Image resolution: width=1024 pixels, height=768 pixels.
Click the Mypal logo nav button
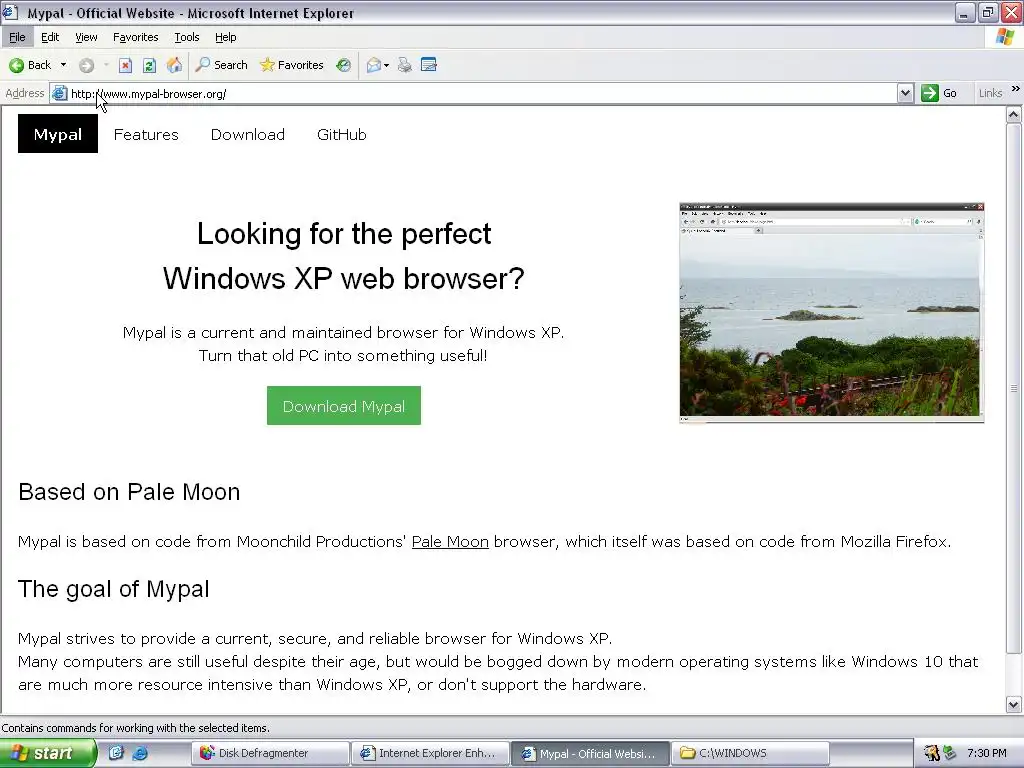coord(57,135)
